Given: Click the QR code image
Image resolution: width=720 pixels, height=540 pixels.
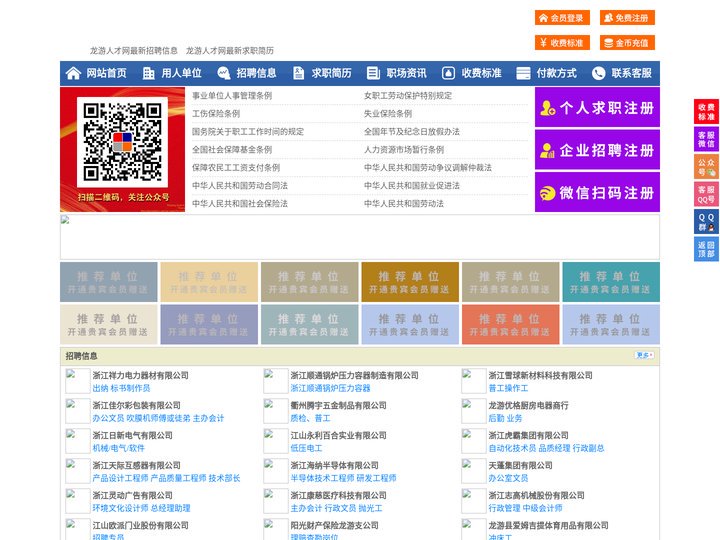Looking at the screenshot, I should [122, 142].
